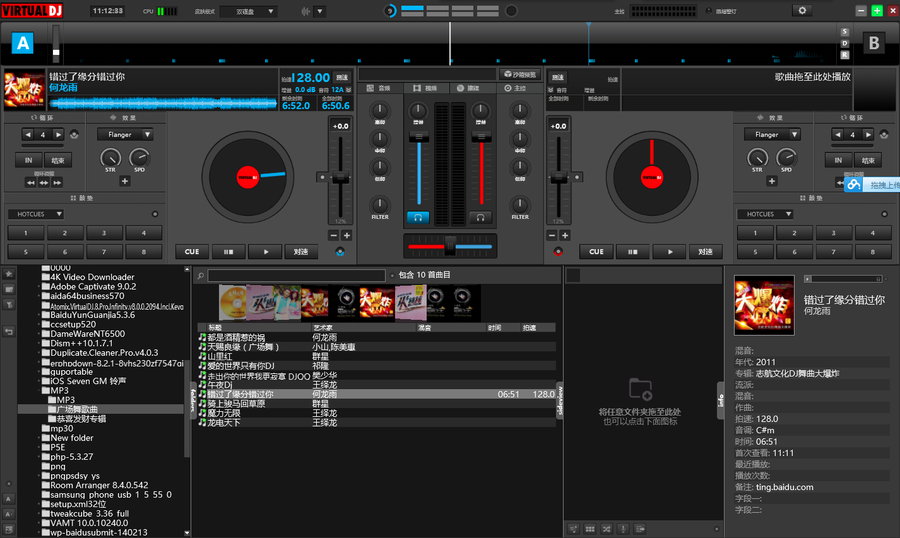Switch mixer to the master tab

click(517, 88)
